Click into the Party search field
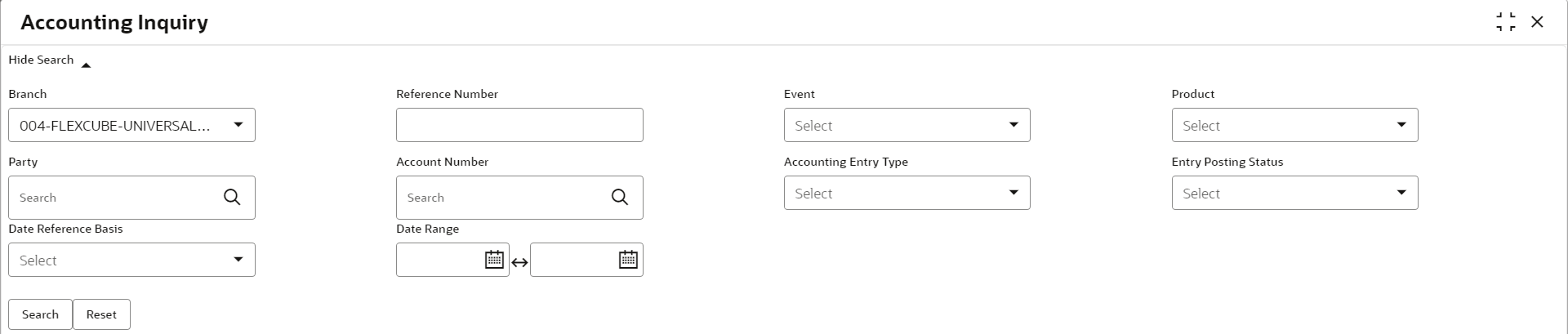This screenshot has width=1568, height=334. pos(114,198)
